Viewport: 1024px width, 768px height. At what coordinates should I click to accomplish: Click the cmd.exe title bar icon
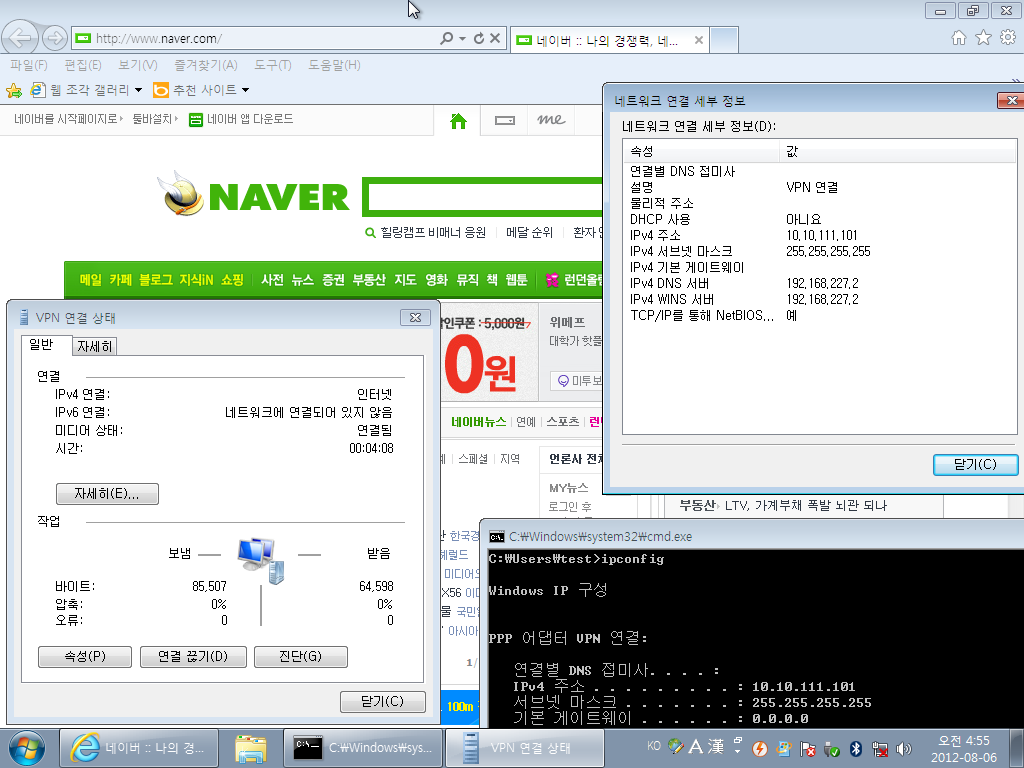point(496,537)
